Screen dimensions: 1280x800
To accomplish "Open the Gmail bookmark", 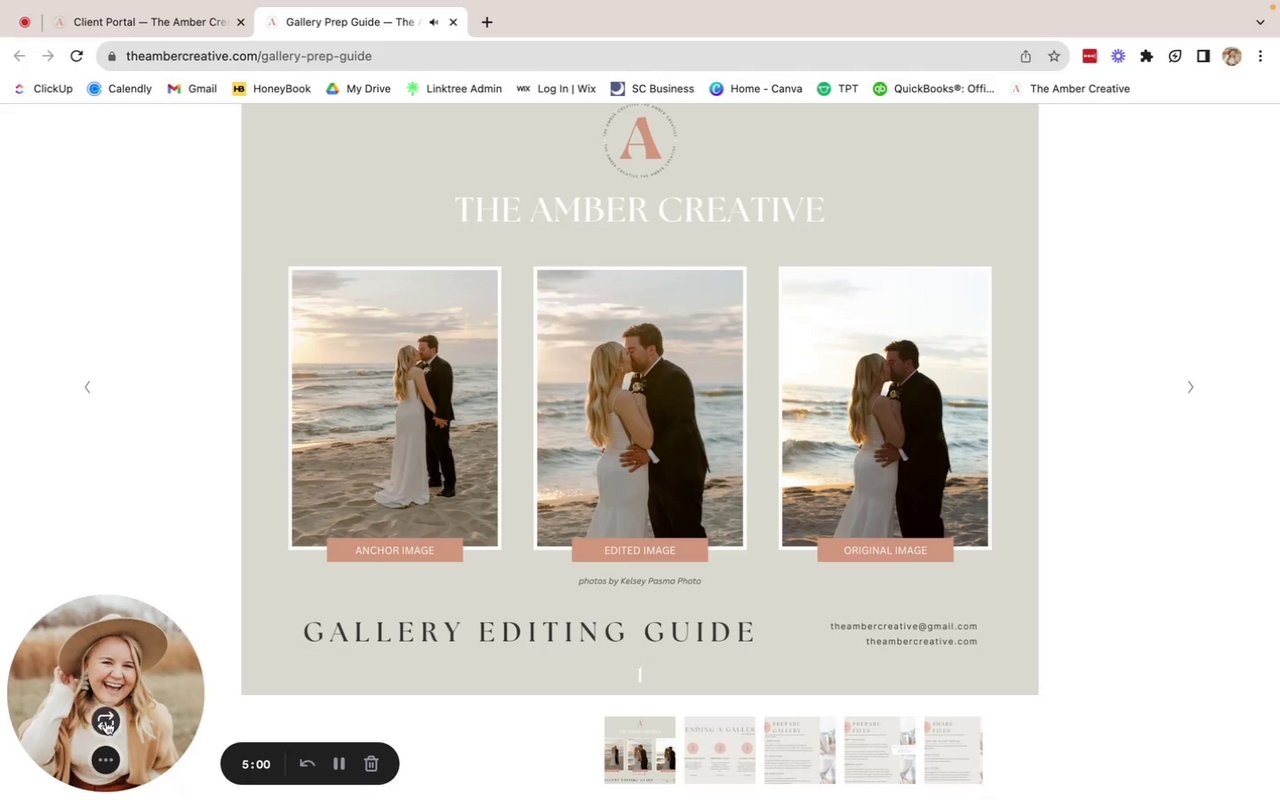I will tap(192, 89).
